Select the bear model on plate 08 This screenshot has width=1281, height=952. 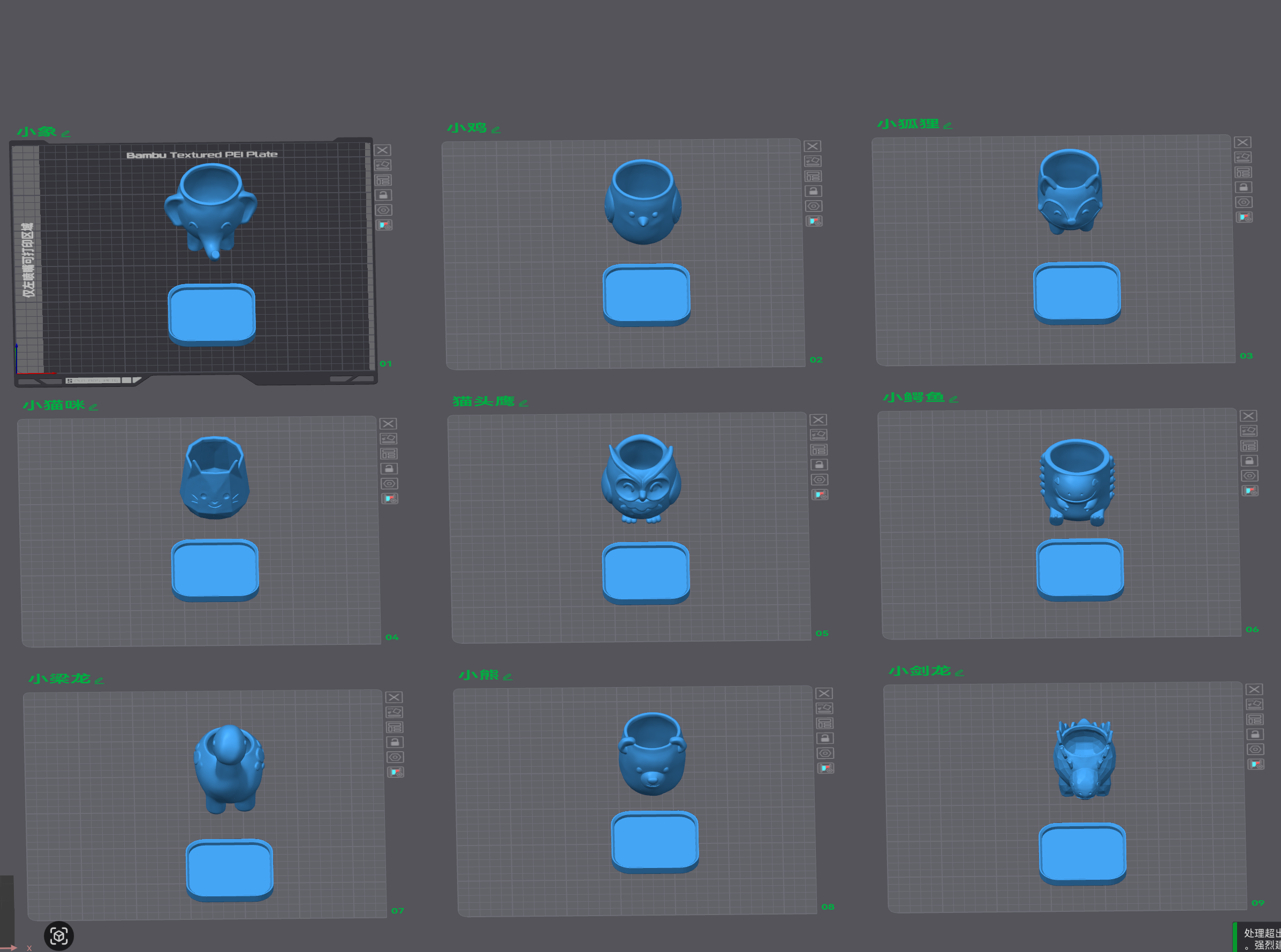[652, 755]
